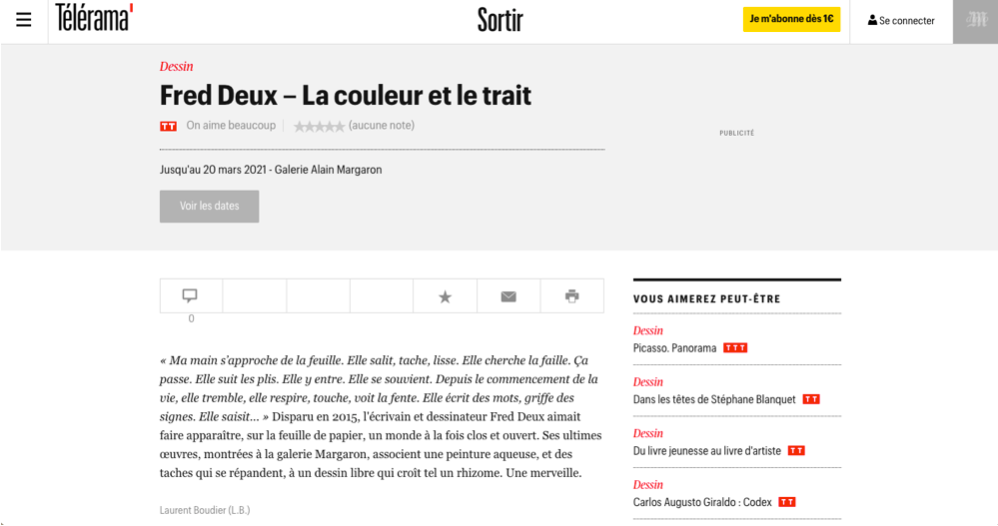Click the TT badge beside Giraldo : Codex
This screenshot has height=526, width=998.
[787, 502]
